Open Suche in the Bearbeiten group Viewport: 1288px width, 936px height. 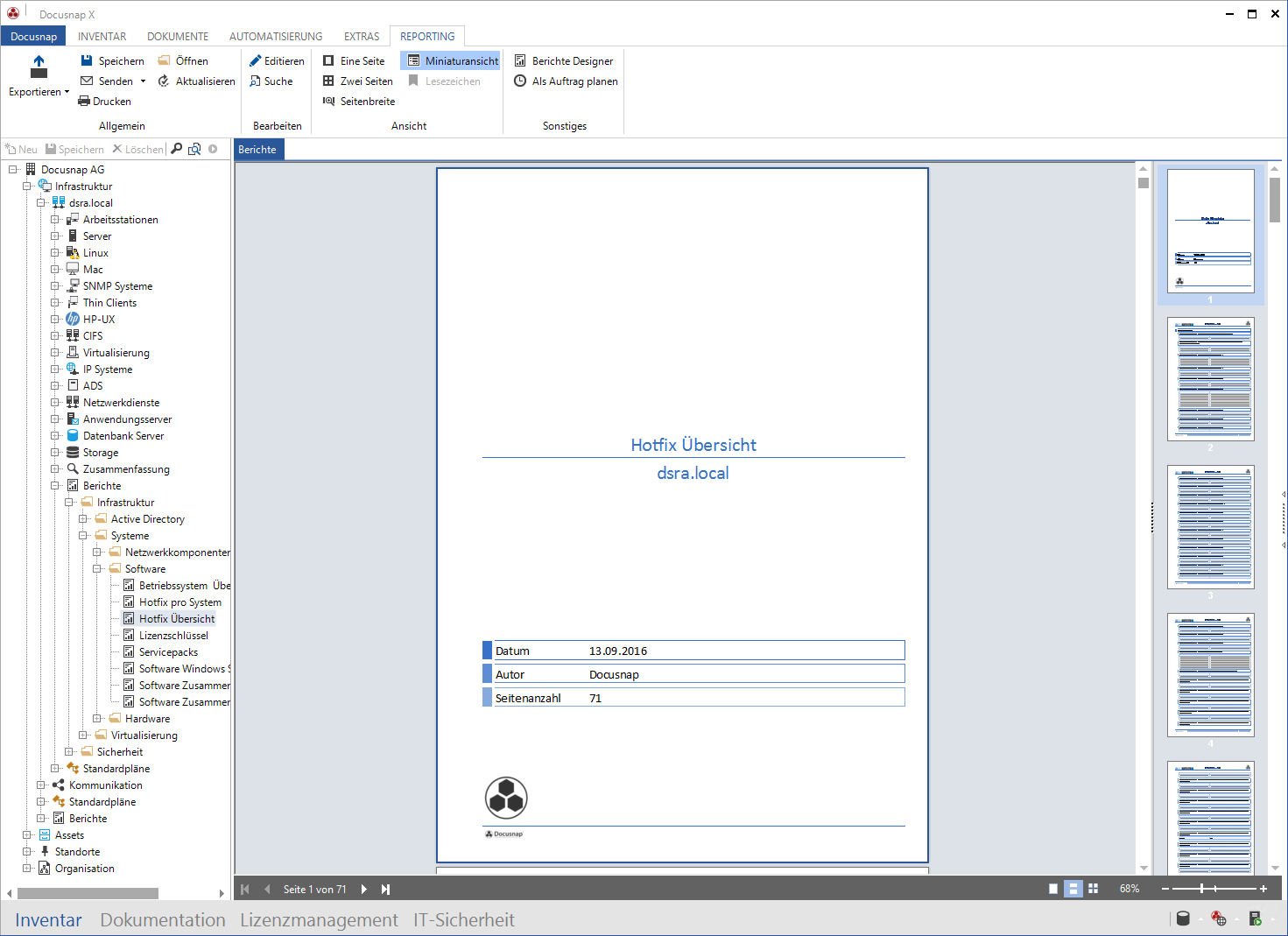click(271, 81)
